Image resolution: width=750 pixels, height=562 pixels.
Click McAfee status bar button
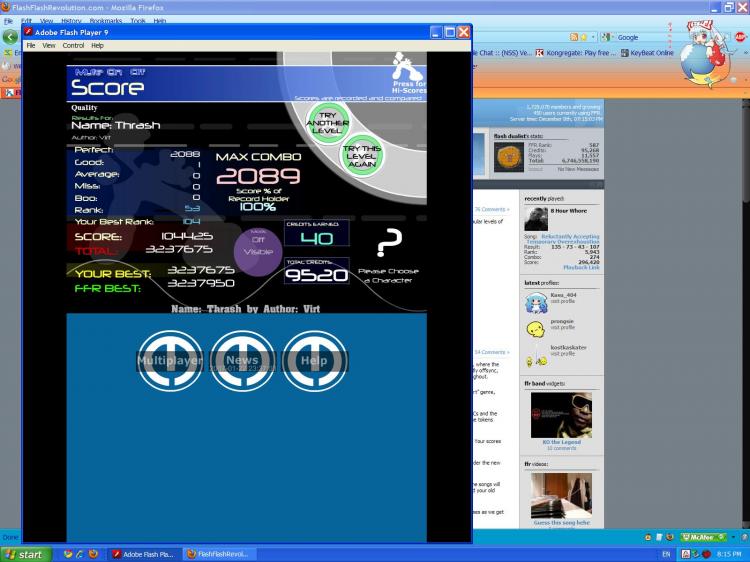703,537
